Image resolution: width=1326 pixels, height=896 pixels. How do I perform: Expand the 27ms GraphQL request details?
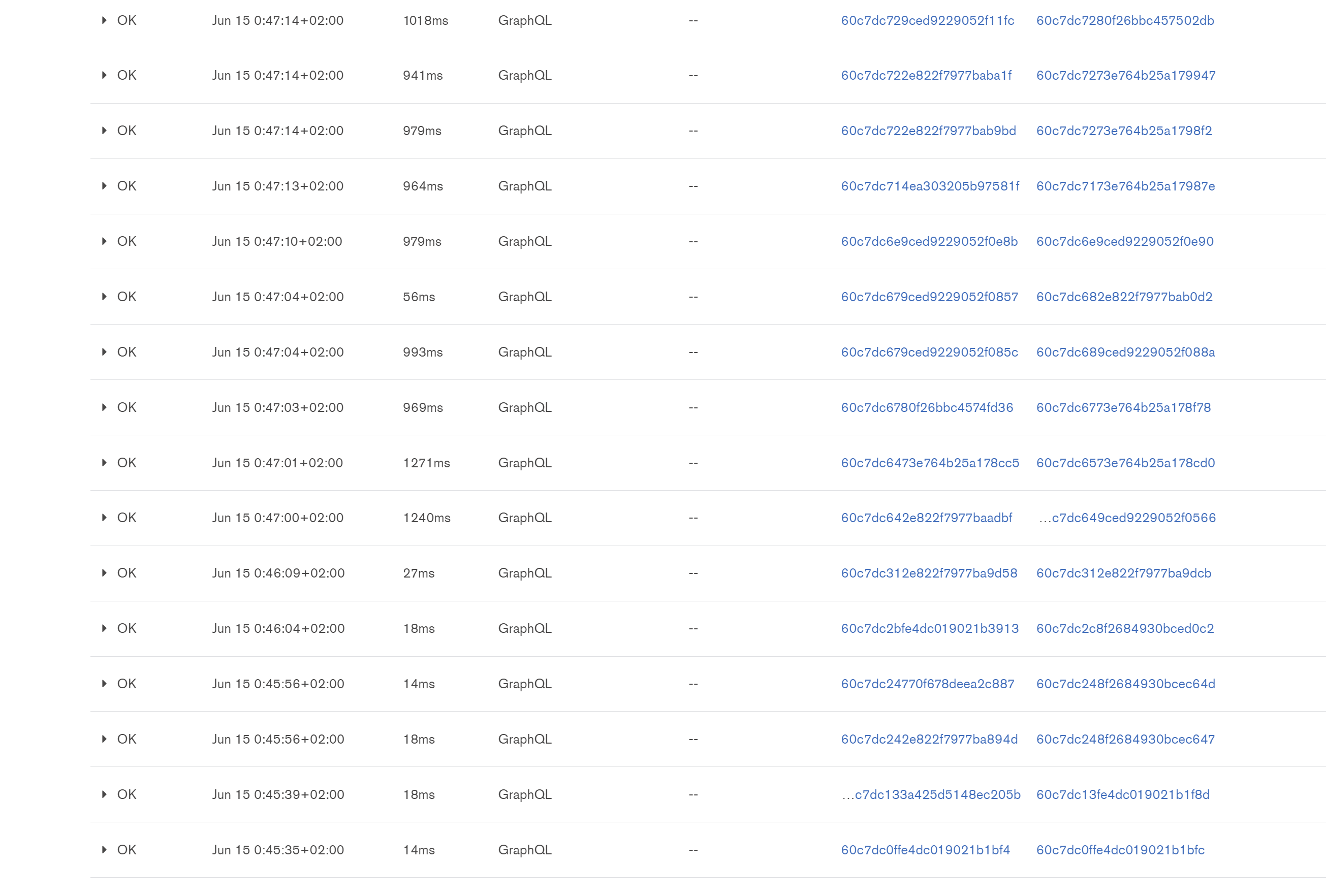click(105, 572)
